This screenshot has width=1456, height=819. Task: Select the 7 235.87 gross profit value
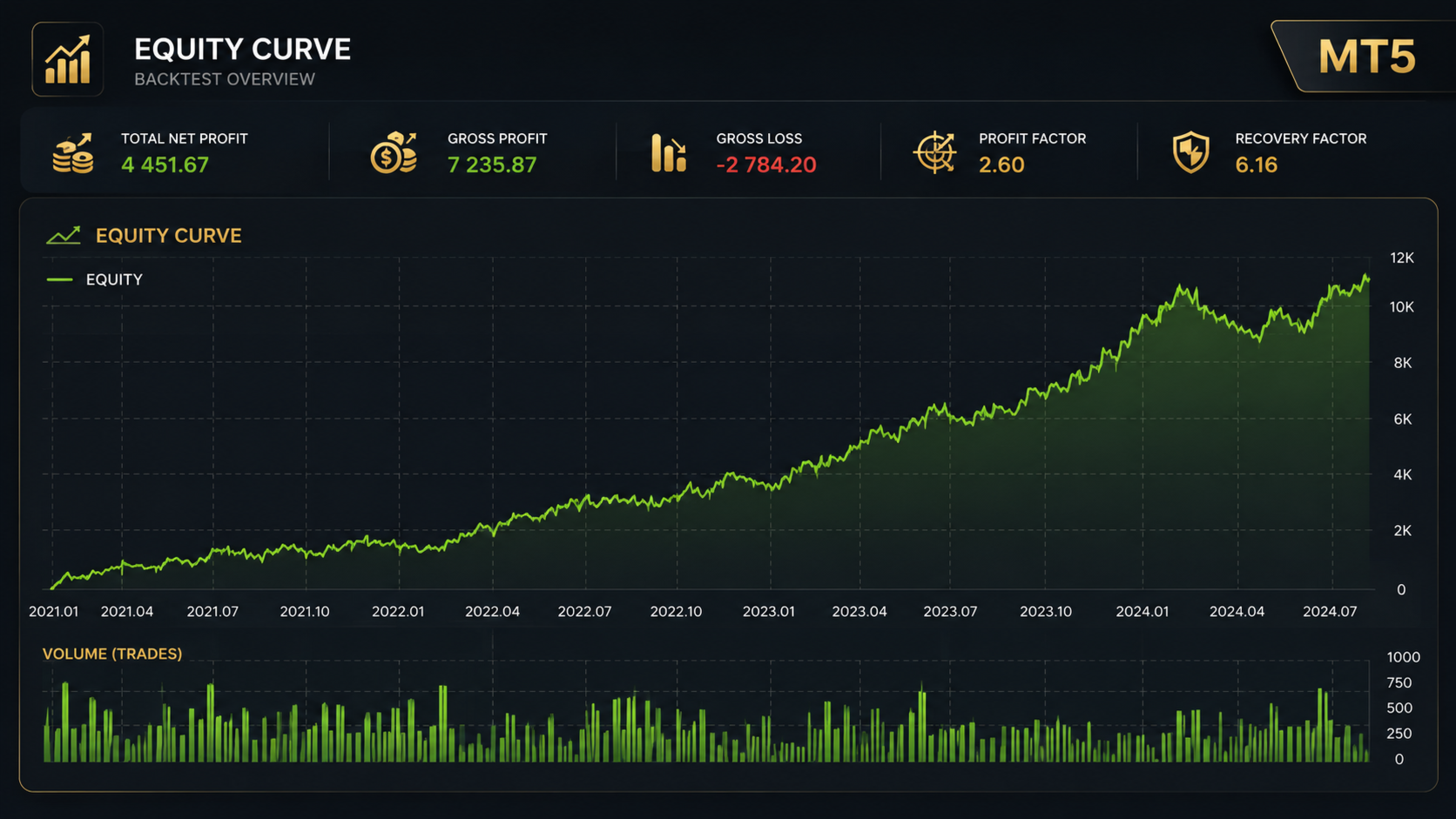coord(492,164)
